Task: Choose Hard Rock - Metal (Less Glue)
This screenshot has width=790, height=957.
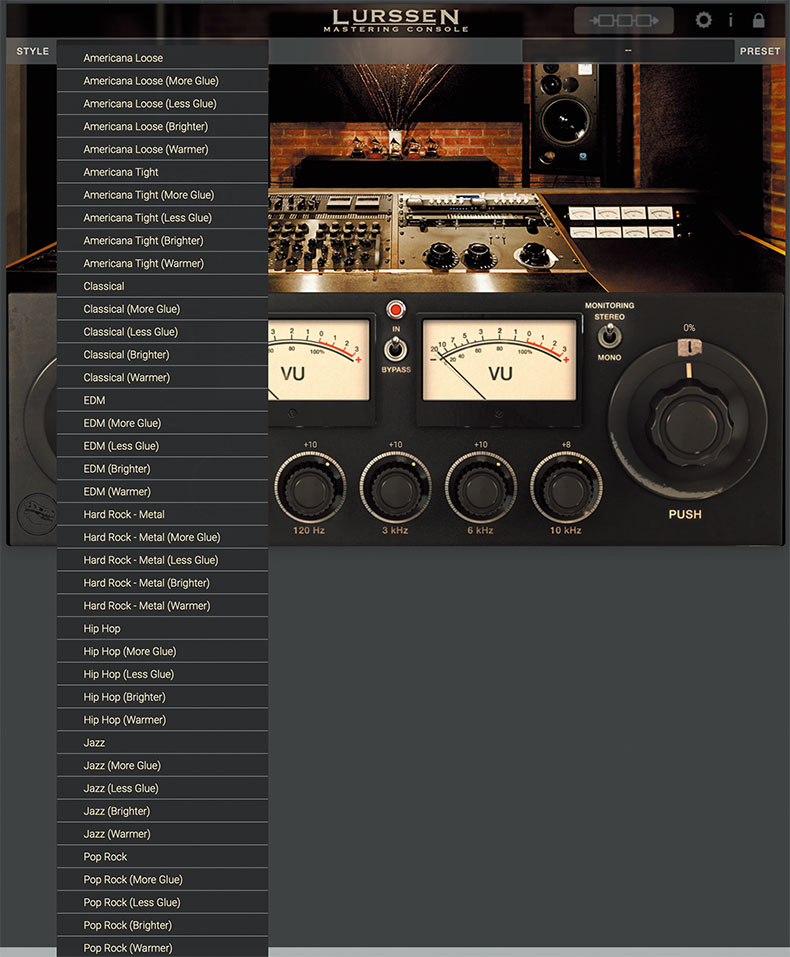Action: point(162,560)
